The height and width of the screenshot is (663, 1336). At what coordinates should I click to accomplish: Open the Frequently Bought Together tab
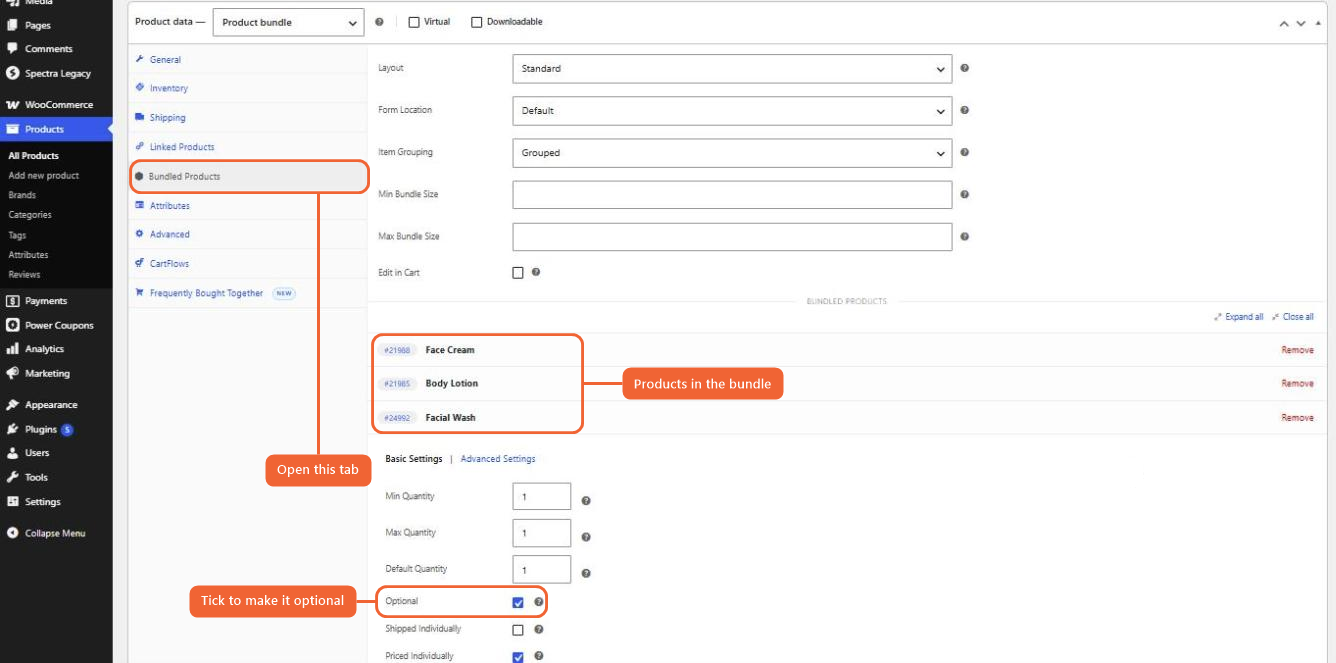[206, 293]
